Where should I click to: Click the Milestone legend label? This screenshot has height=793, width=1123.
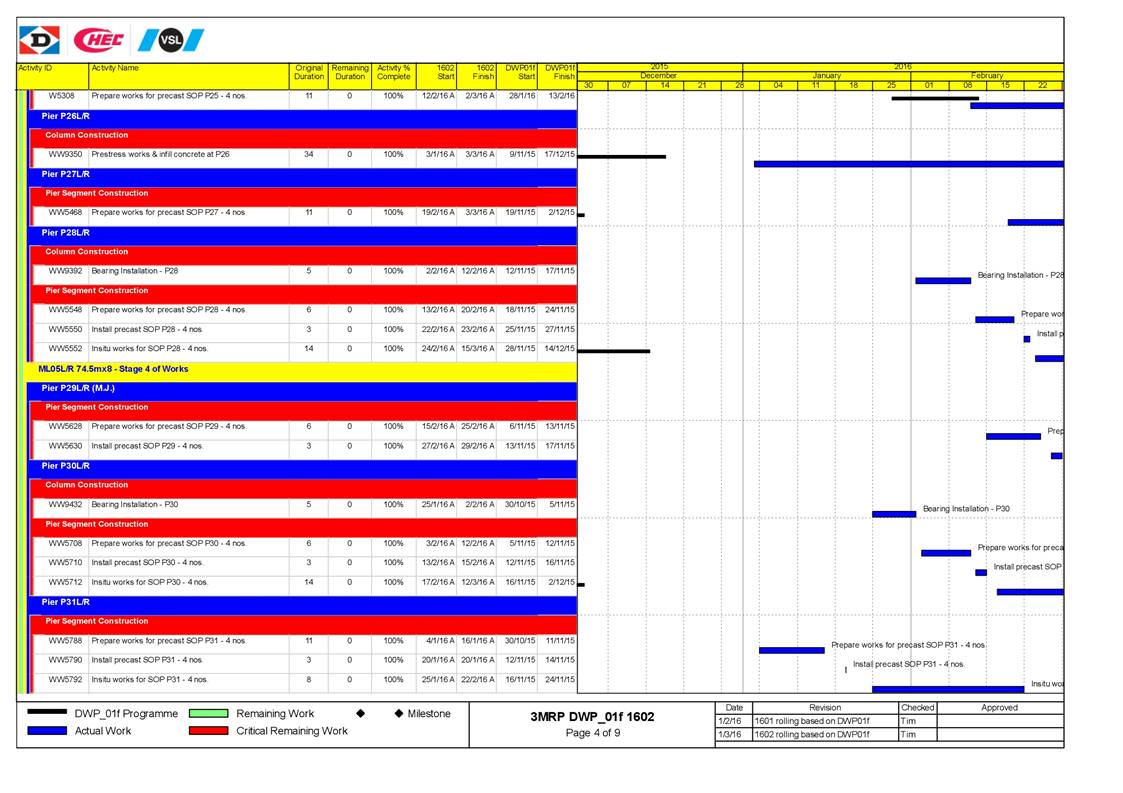tap(429, 713)
